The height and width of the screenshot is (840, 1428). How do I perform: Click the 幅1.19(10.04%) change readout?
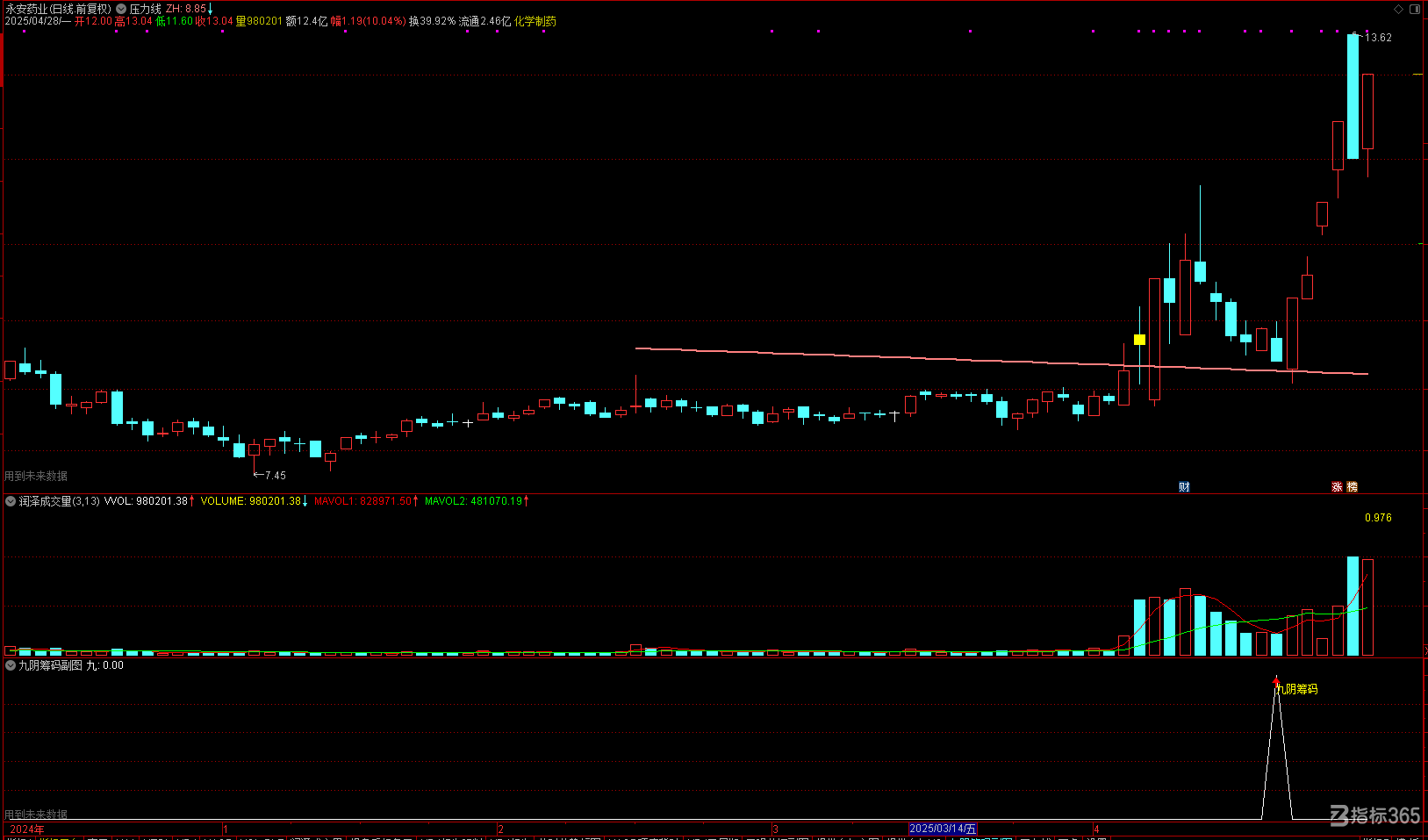(x=369, y=21)
